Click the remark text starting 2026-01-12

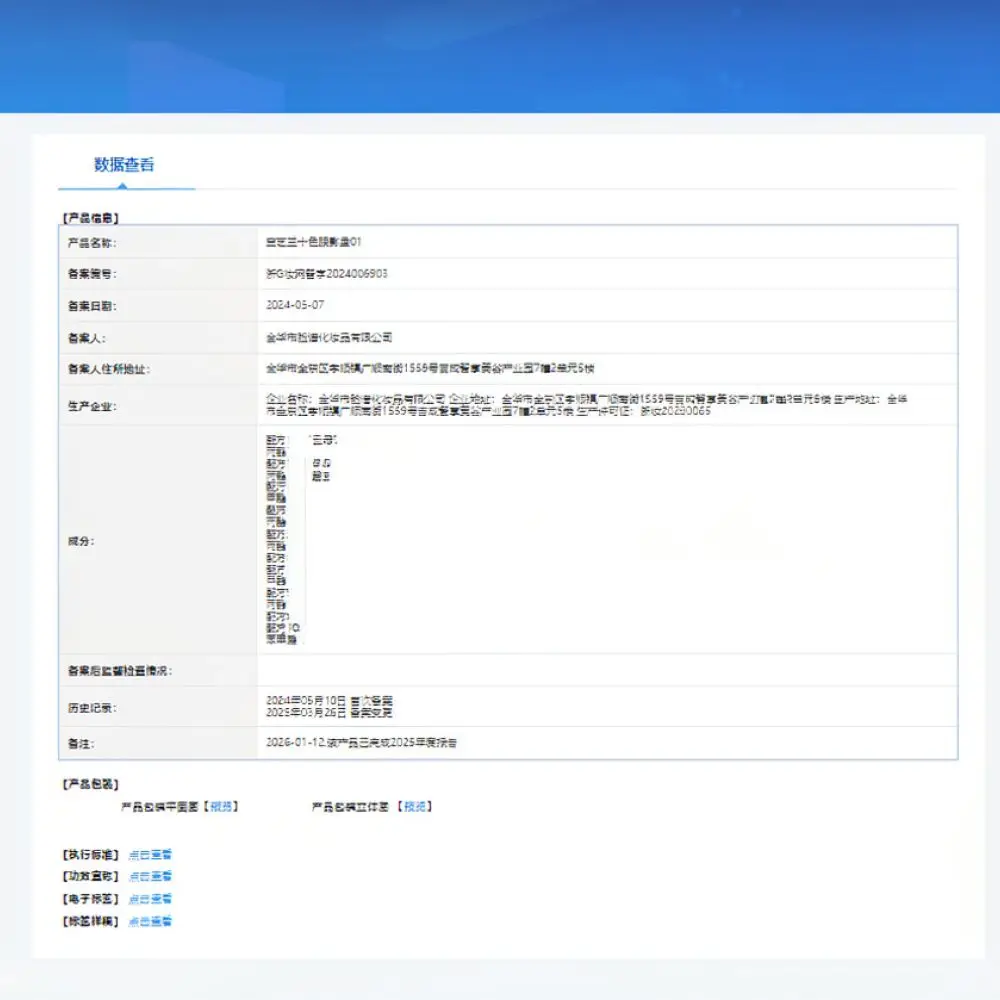click(361, 742)
